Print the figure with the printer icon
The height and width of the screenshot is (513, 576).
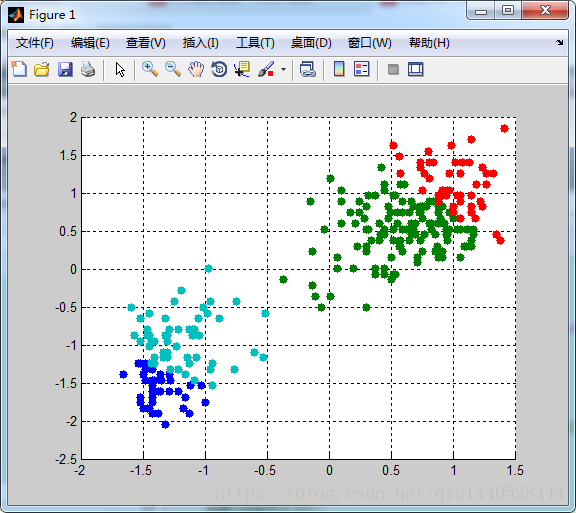click(x=88, y=69)
